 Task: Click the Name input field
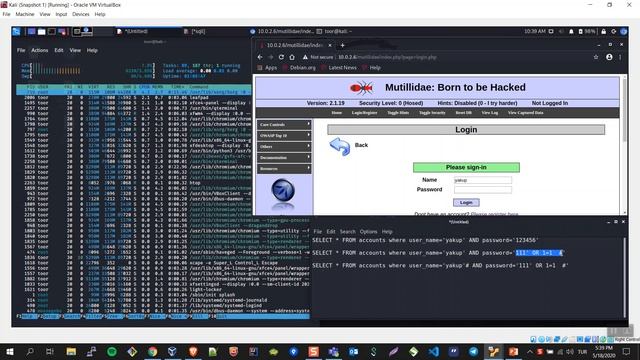482,180
